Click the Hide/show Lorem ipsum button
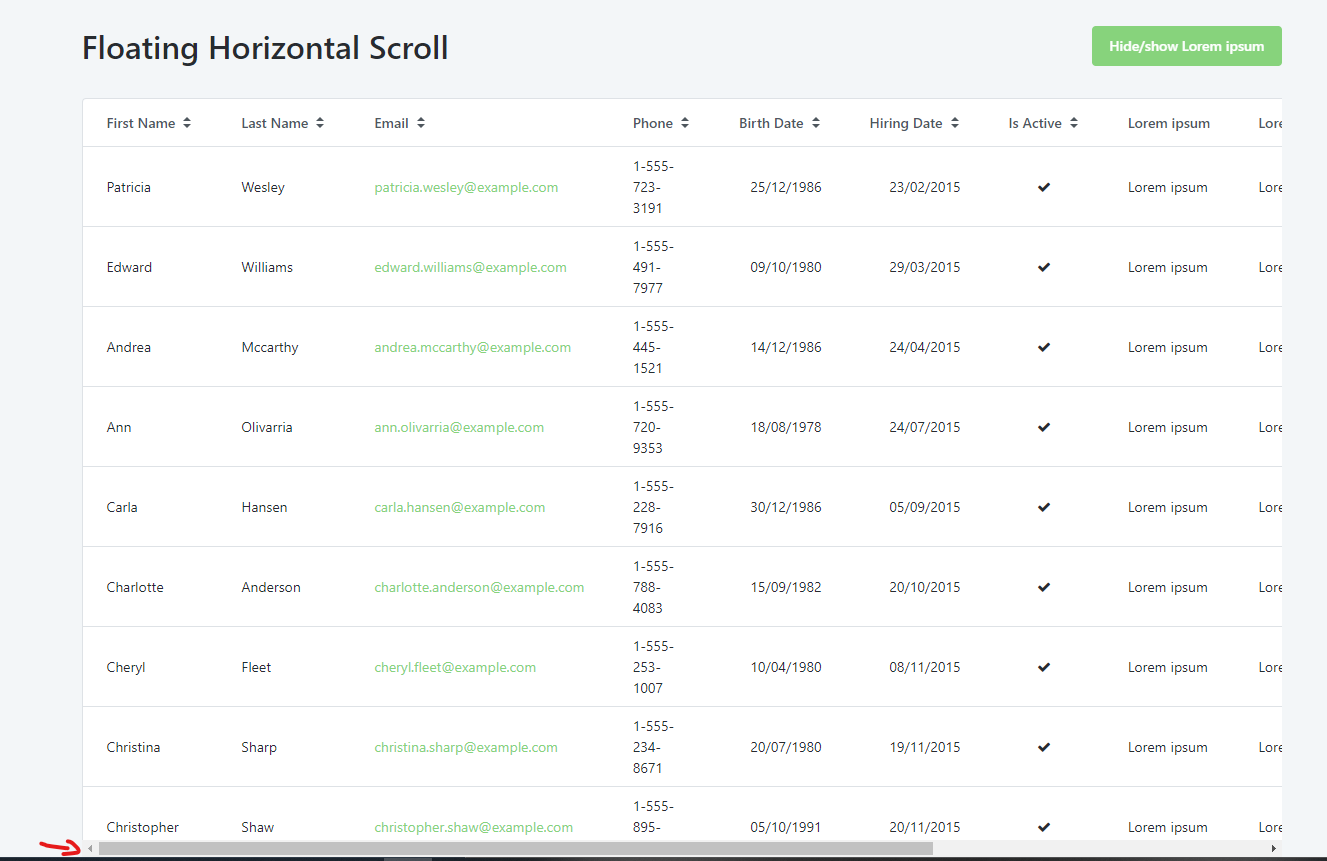 (1186, 46)
